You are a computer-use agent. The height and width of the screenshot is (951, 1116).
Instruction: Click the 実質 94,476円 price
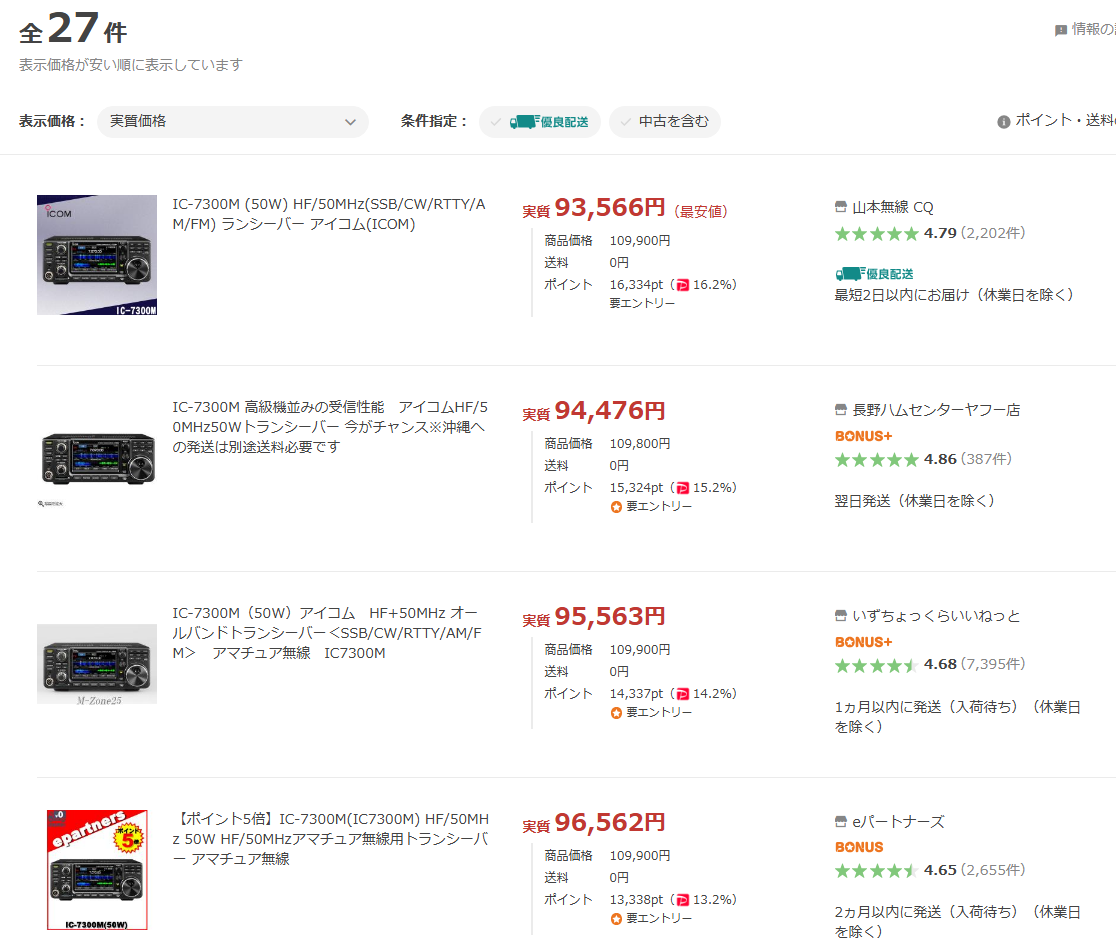click(594, 411)
